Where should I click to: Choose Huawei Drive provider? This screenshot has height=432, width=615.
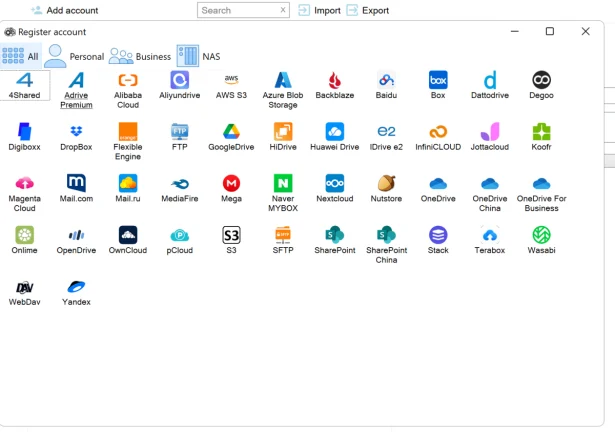tap(335, 137)
